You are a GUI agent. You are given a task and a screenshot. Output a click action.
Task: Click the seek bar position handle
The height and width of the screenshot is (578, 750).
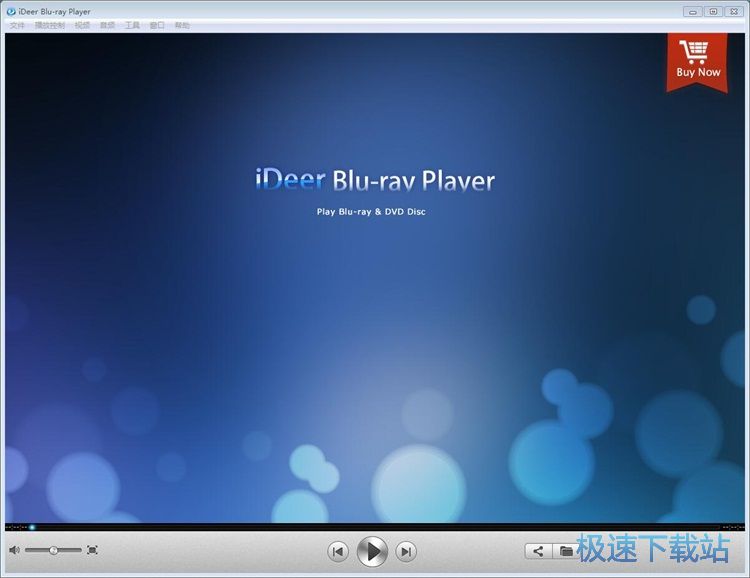[32, 527]
